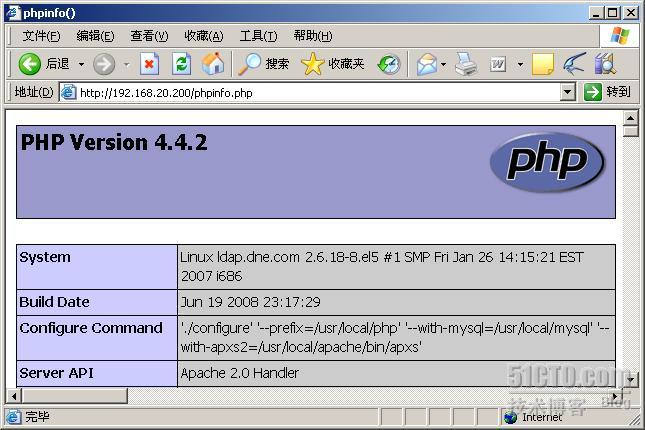This screenshot has height=430, width=645.
Task: Open the 文件(F) menu
Action: 41,36
